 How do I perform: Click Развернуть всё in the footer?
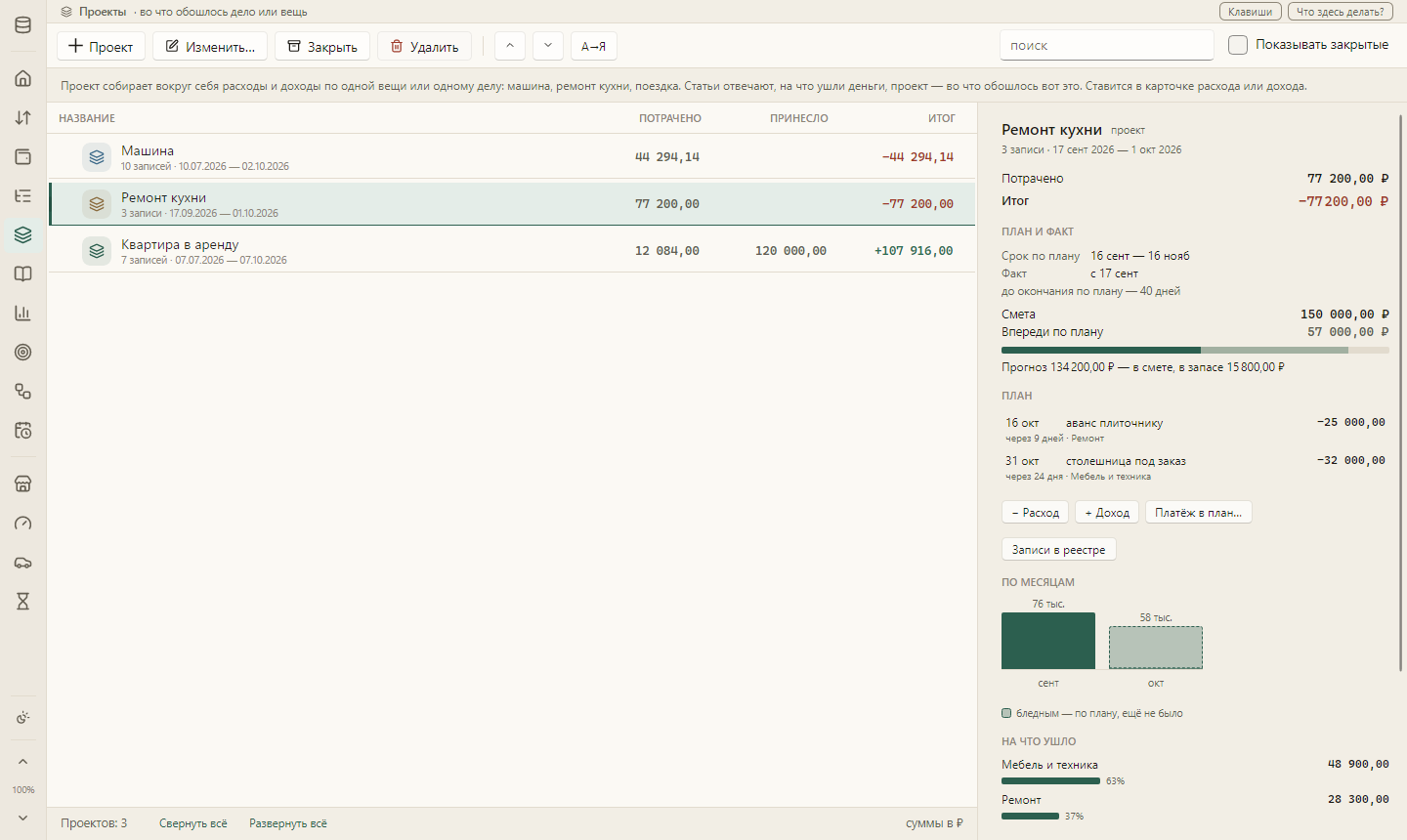(x=288, y=823)
